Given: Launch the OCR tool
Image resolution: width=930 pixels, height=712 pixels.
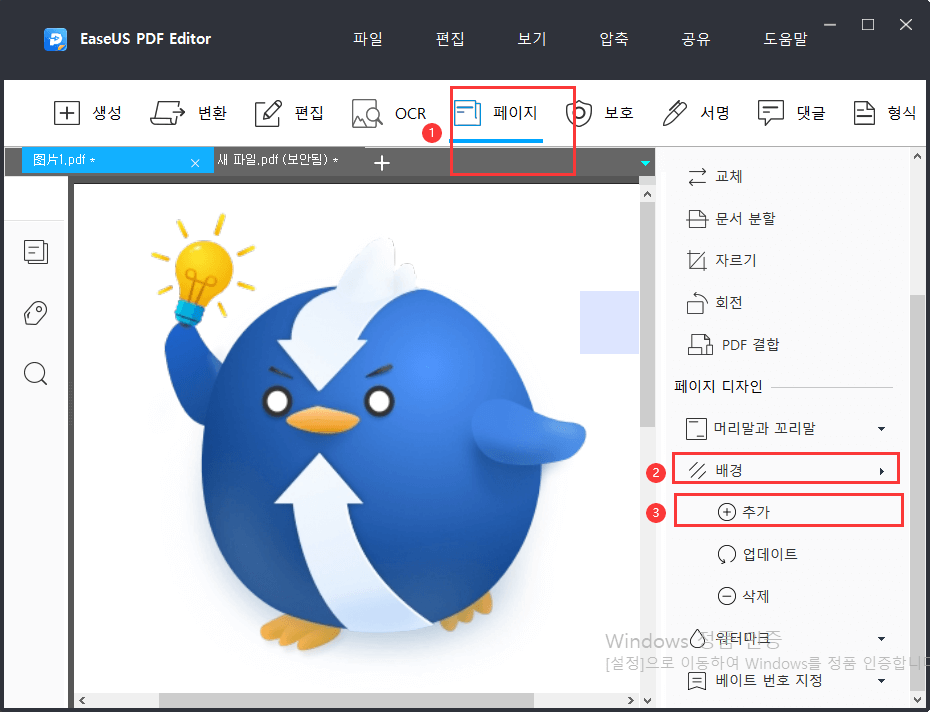Looking at the screenshot, I should point(388,113).
